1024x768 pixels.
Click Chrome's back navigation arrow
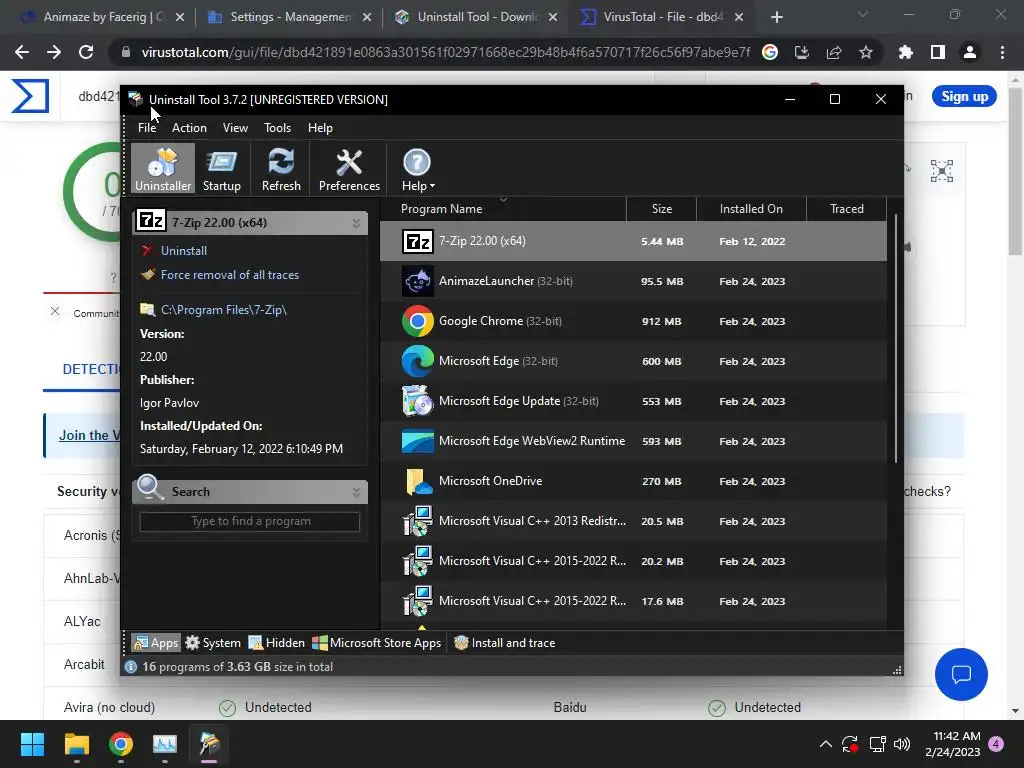point(22,52)
